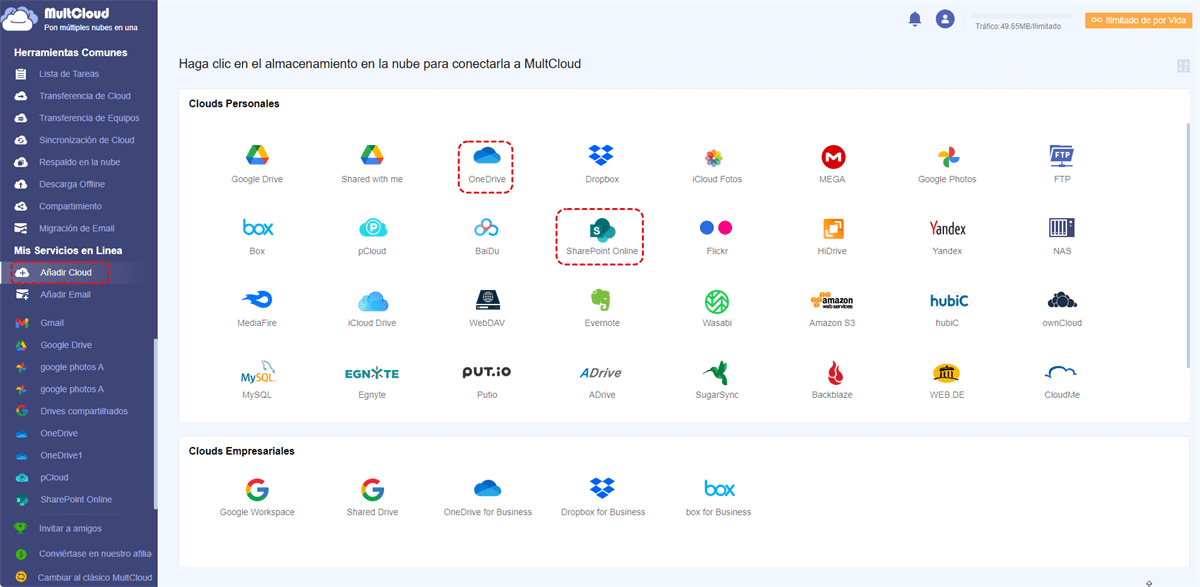Click Ilimitado de por Vida button

pos(1138,20)
